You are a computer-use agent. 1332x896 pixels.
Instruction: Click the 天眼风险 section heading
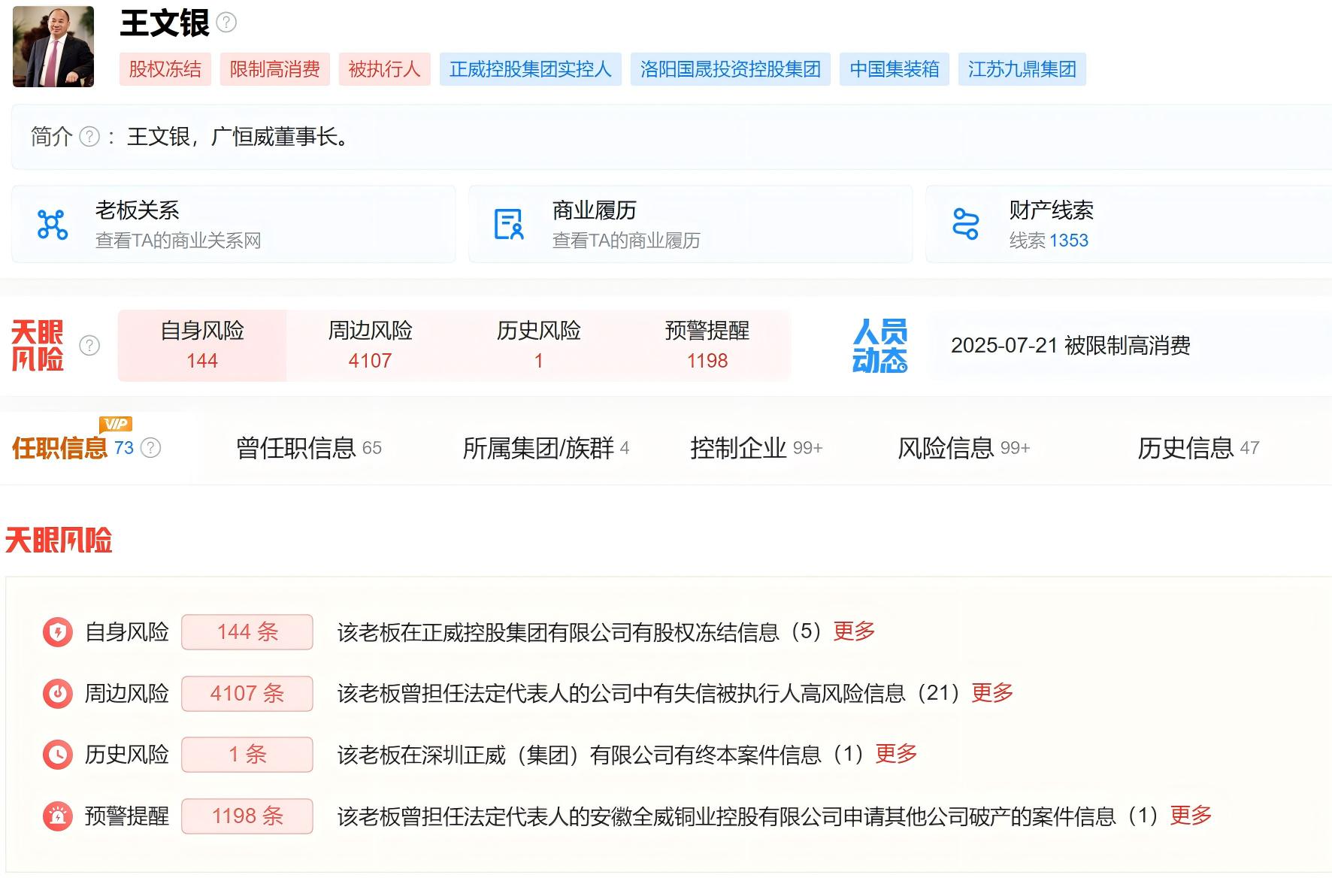(59, 540)
